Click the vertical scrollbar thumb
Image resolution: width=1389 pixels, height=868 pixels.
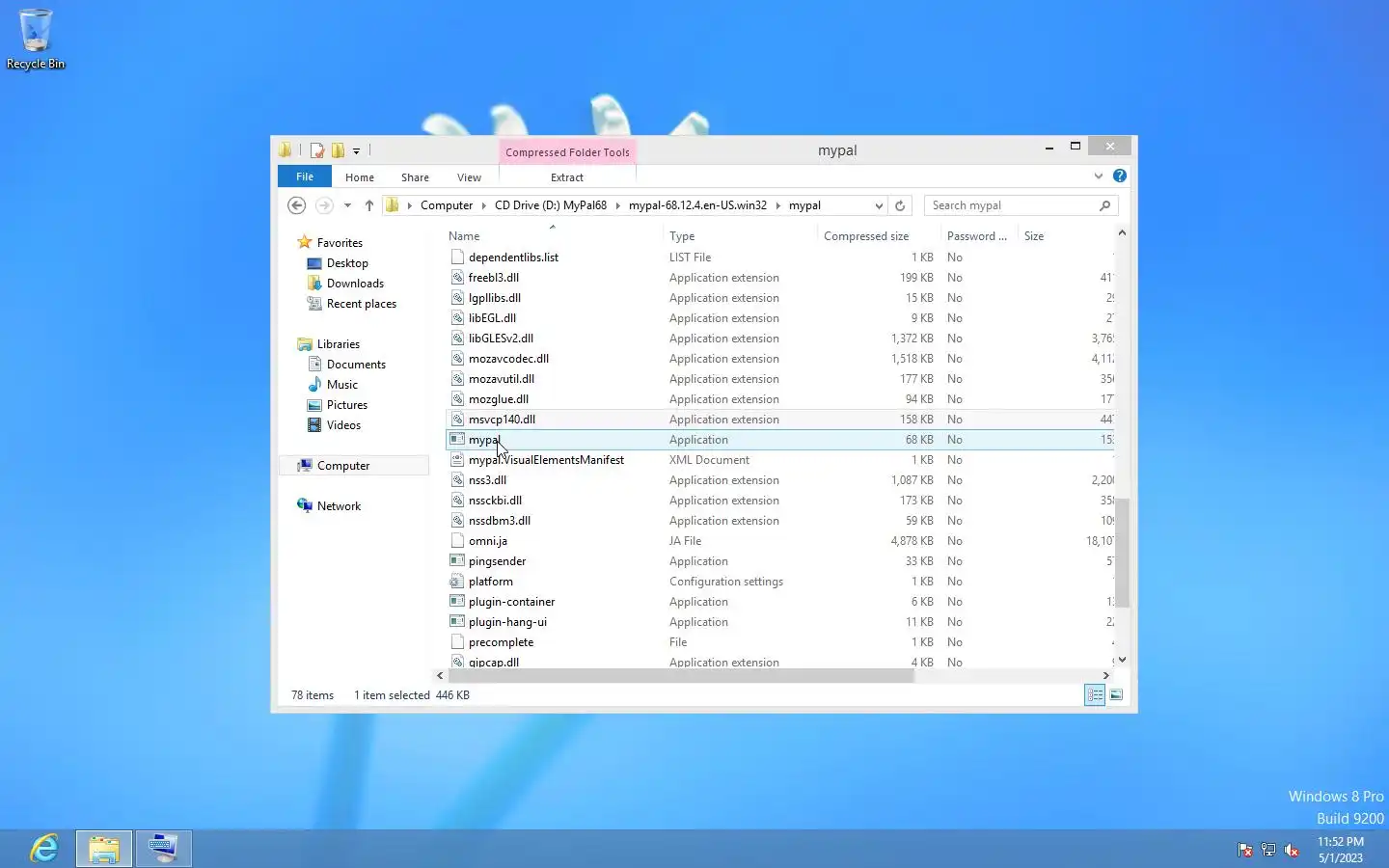click(1121, 555)
